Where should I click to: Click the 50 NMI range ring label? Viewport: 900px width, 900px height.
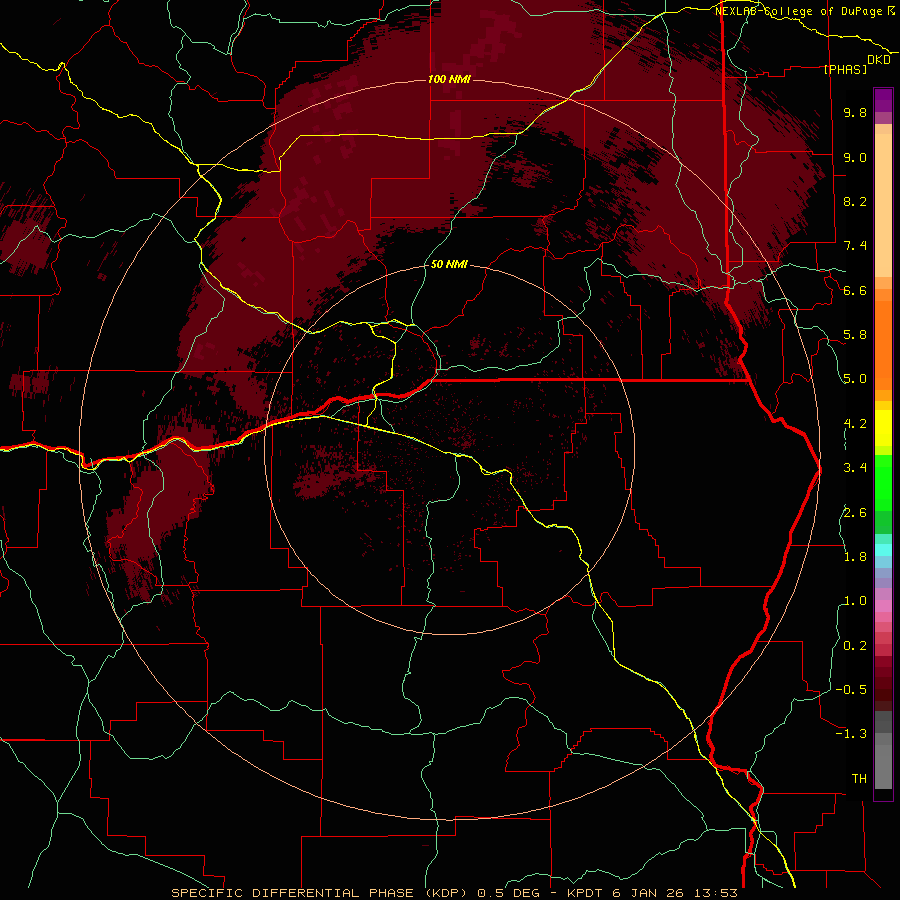449,264
